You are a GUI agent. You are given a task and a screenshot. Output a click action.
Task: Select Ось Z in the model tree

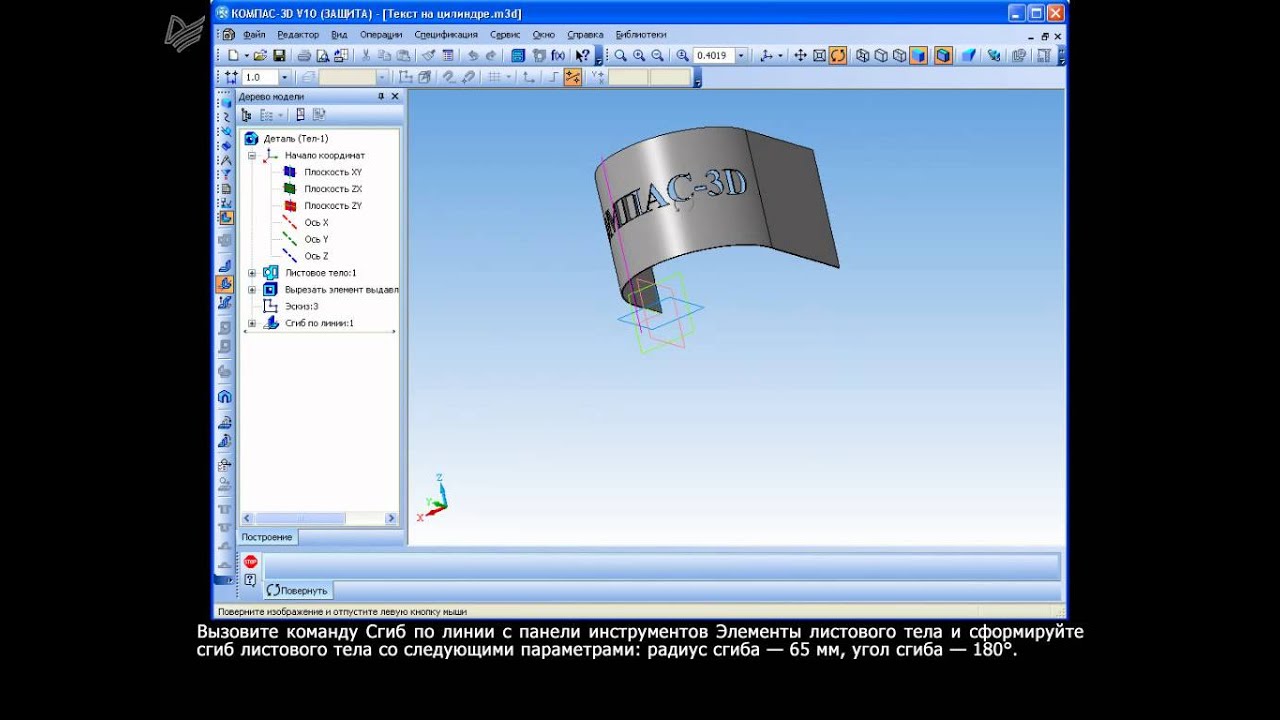(x=316, y=256)
